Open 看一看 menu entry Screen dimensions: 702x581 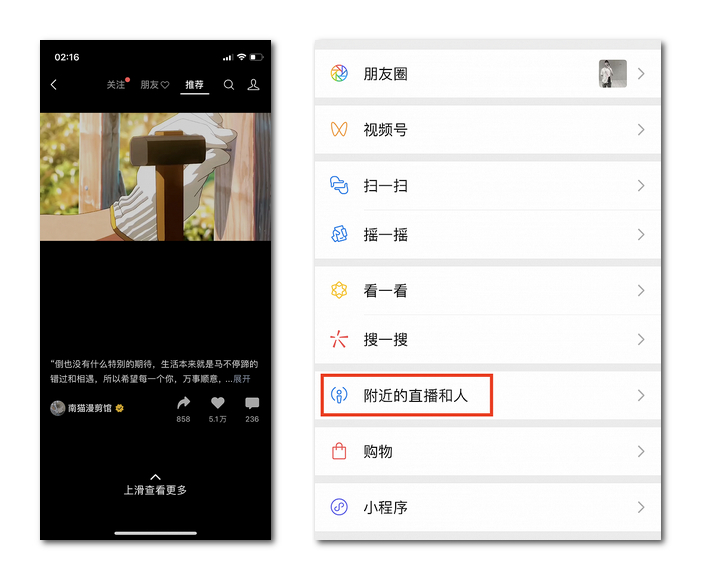click(488, 290)
